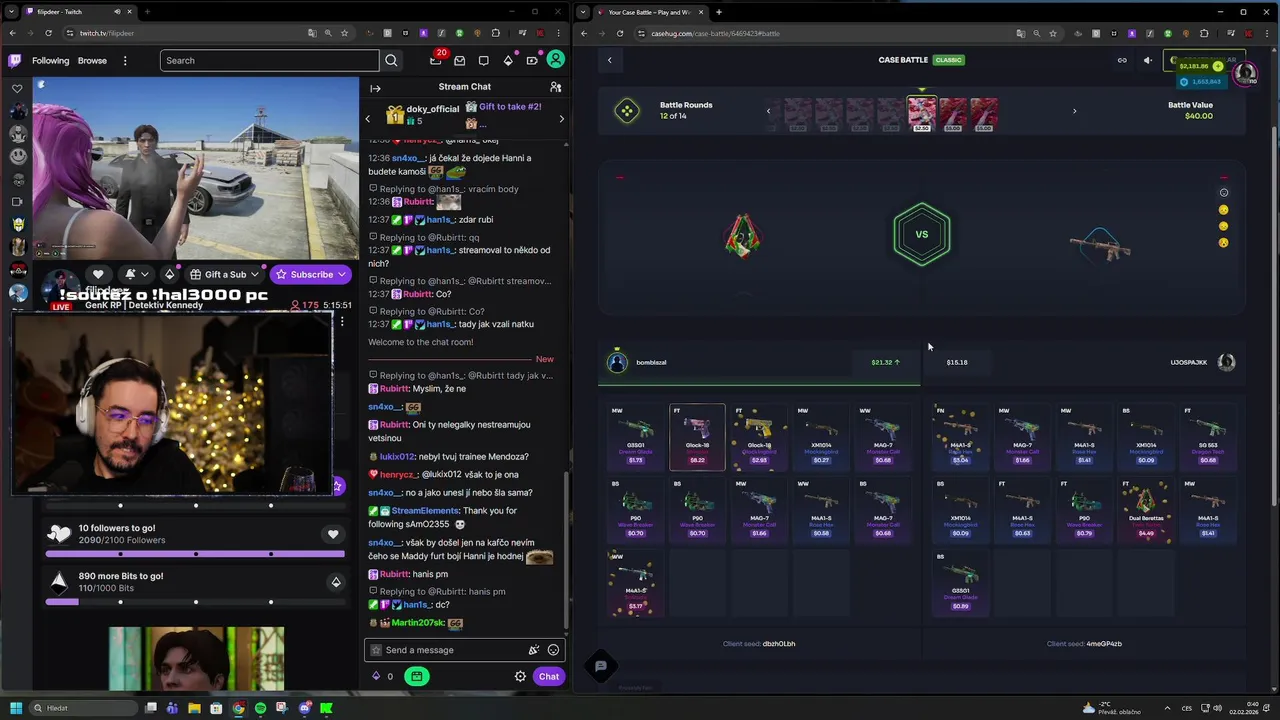Expand Gift a Sub dropdown arrow
Image resolution: width=1280 pixels, height=720 pixels.
tap(257, 274)
